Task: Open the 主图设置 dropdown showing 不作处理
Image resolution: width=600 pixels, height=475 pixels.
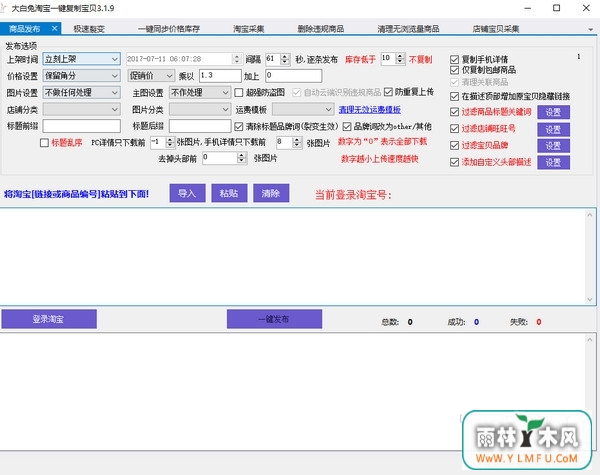Action: click(200, 92)
